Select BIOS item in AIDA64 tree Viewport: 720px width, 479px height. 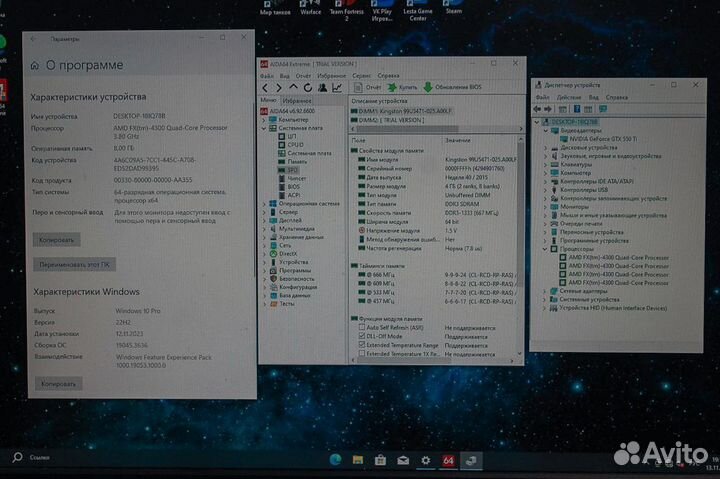click(289, 186)
